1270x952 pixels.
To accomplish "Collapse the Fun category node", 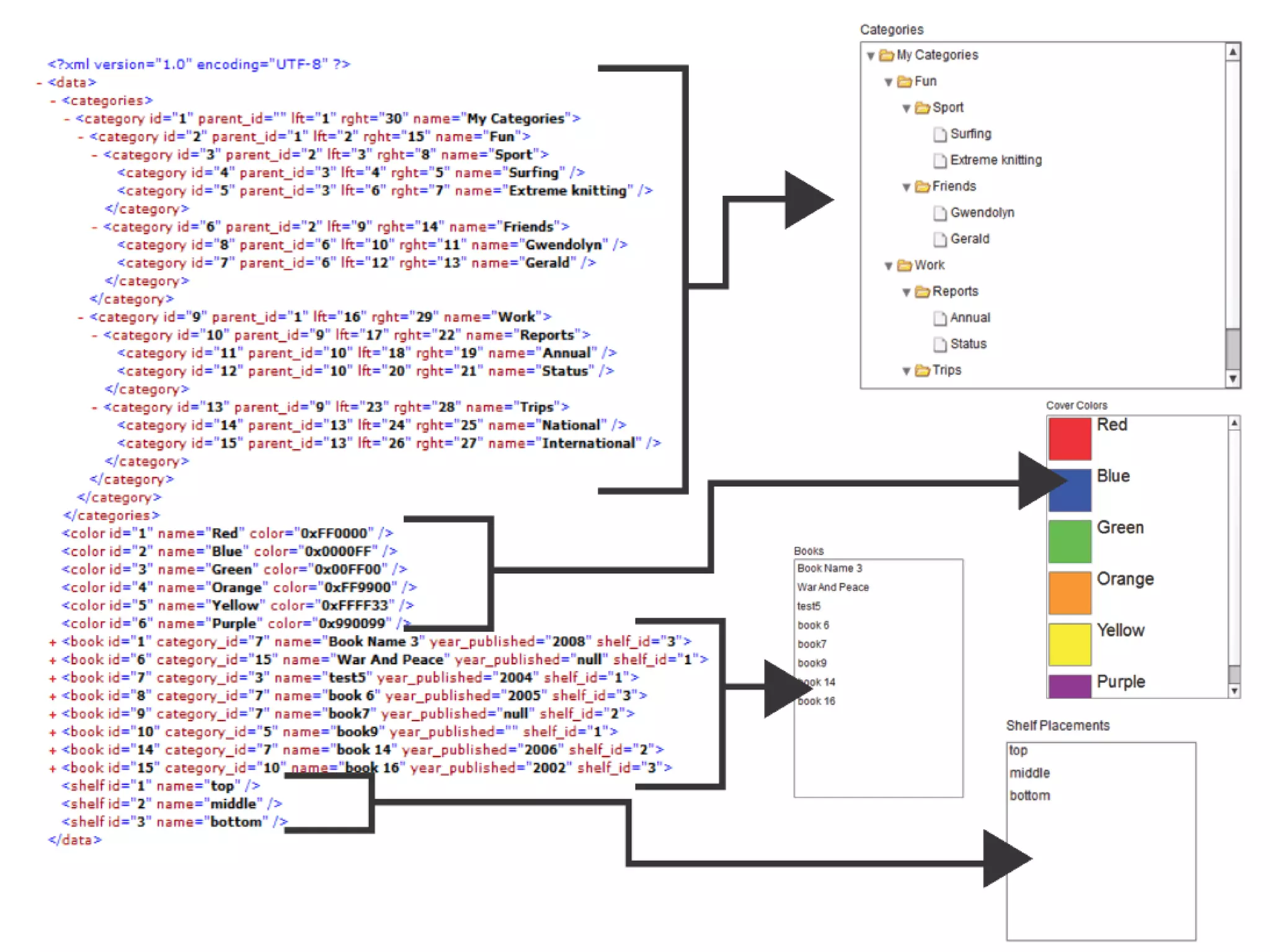I will (x=888, y=82).
